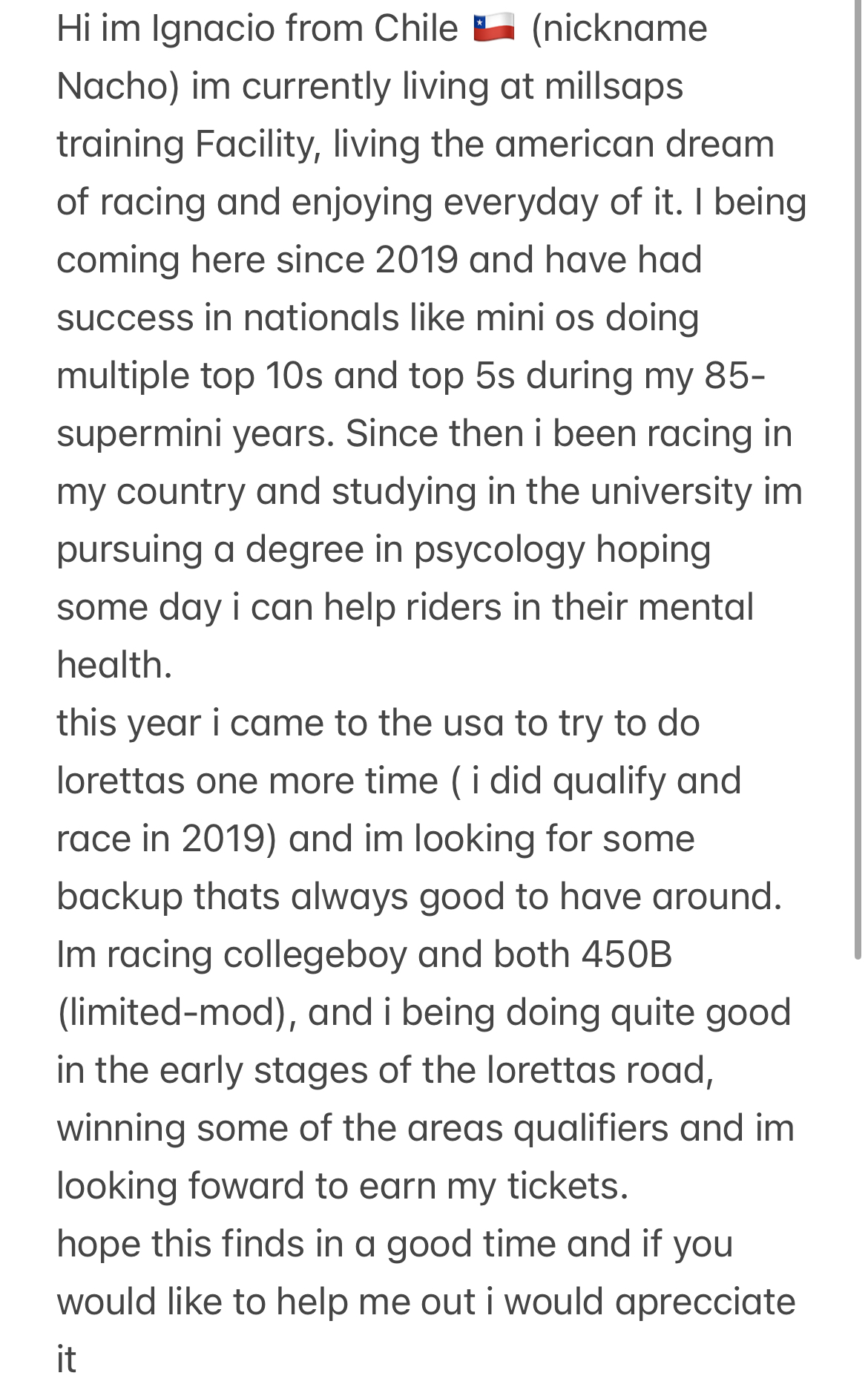Place cursor on the word "health."
The width and height of the screenshot is (868, 1393).
point(114,666)
